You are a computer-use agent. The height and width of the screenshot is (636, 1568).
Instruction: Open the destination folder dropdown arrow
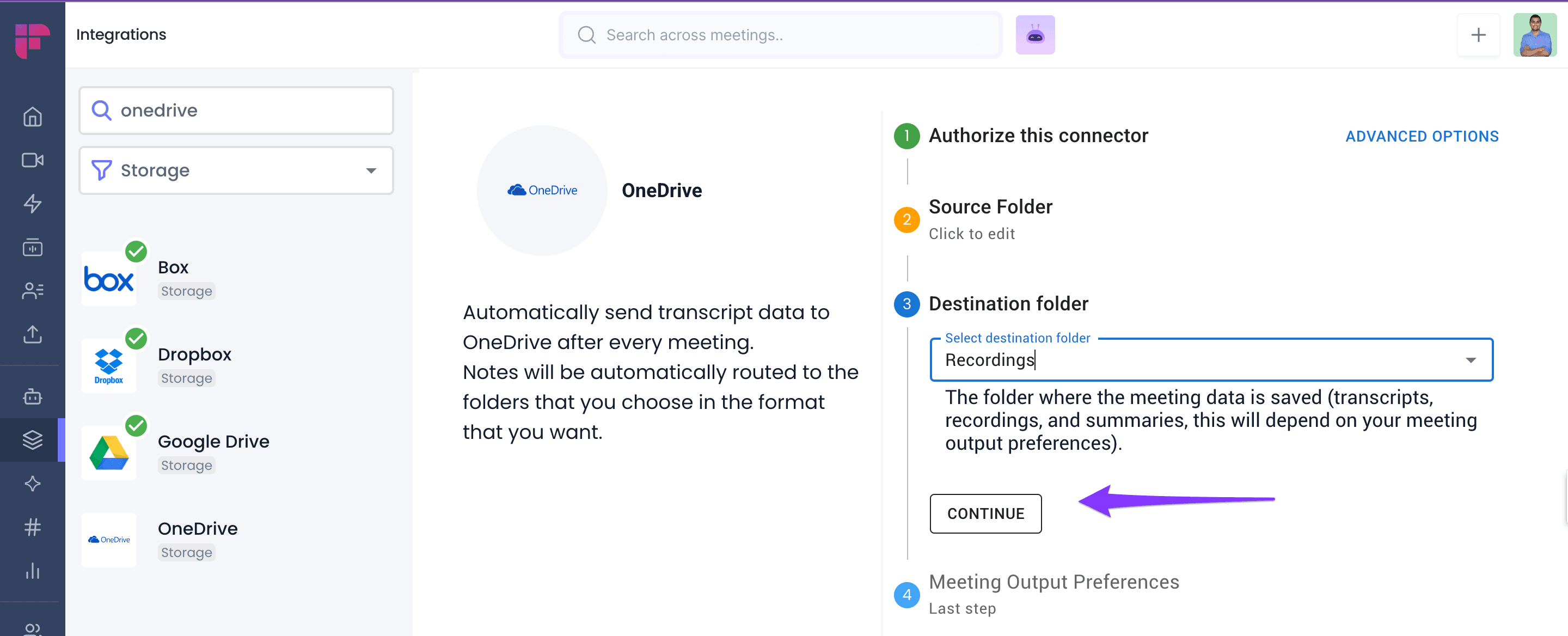point(1471,360)
